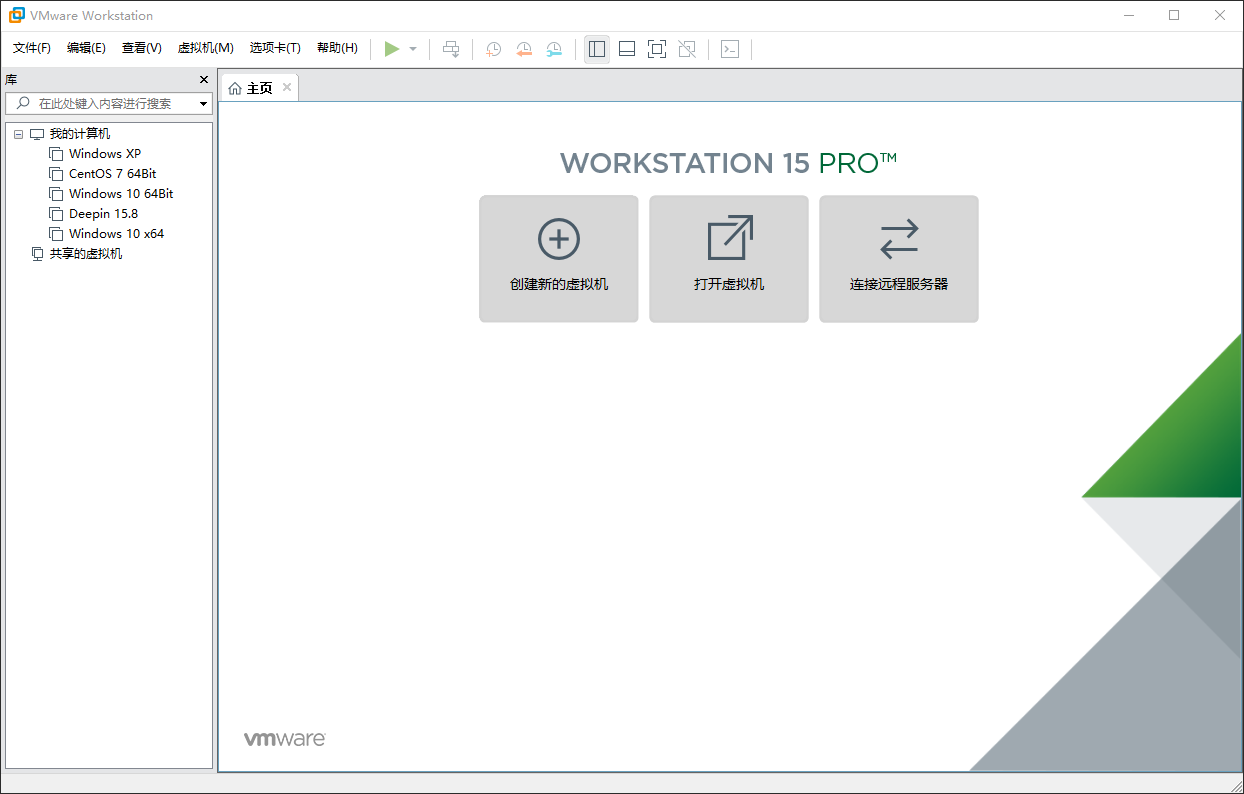Image resolution: width=1244 pixels, height=794 pixels.
Task: Show the virtual machine thumbnail bar
Action: pyautogui.click(x=626, y=48)
